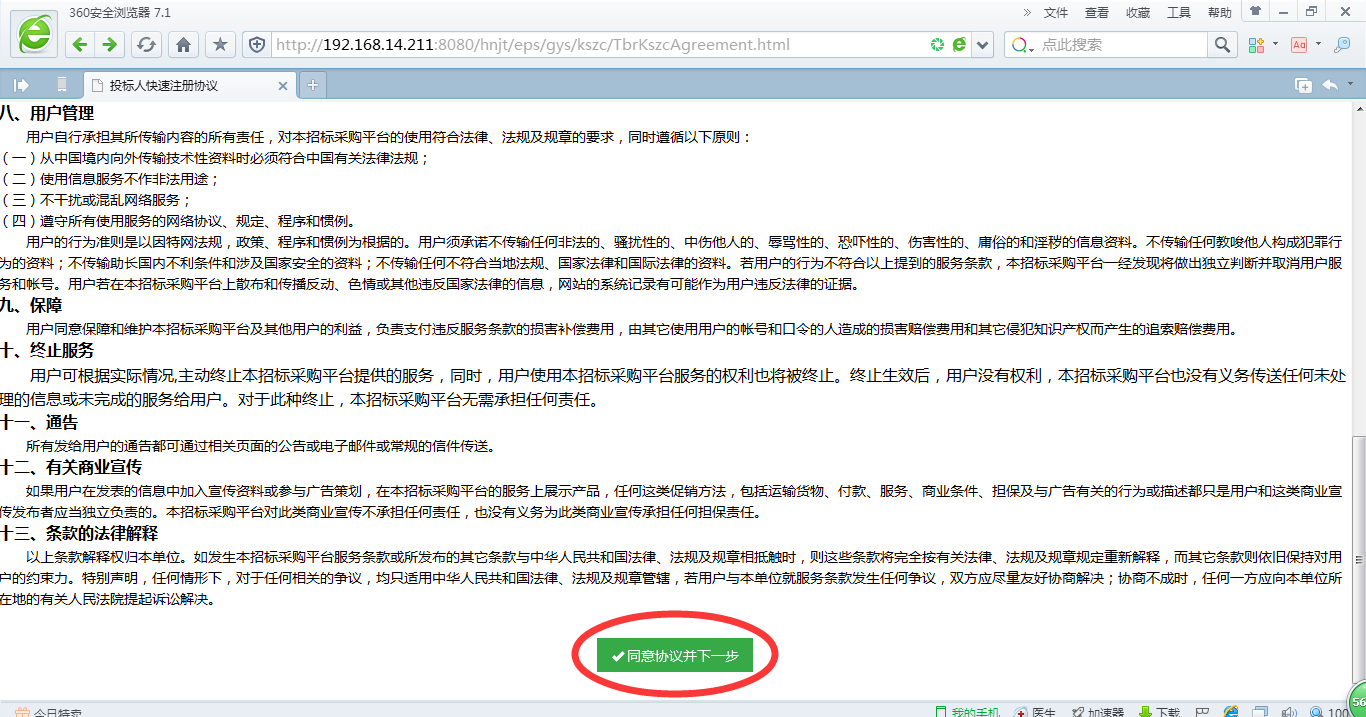Toggle the sidebar panel icon left of tabs
Image resolution: width=1366 pixels, height=717 pixels.
coord(21,85)
